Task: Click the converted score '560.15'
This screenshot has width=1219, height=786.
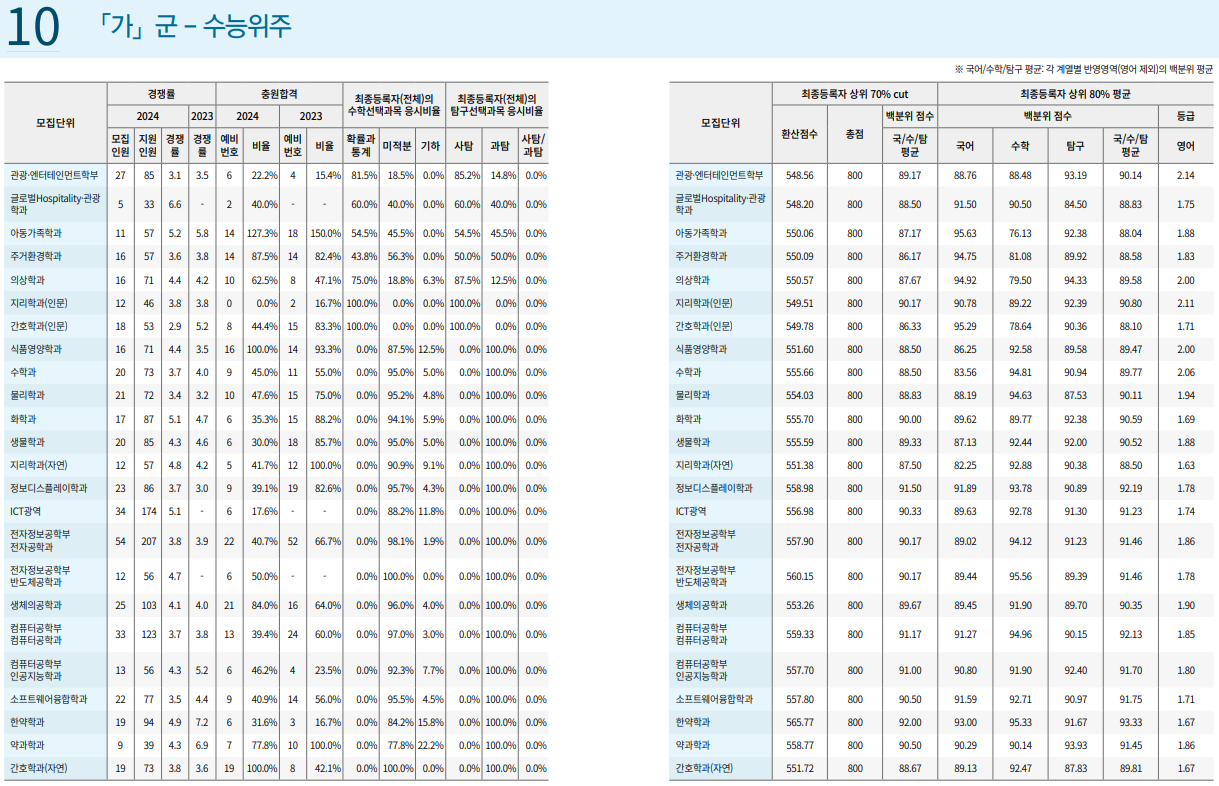Action: click(799, 576)
